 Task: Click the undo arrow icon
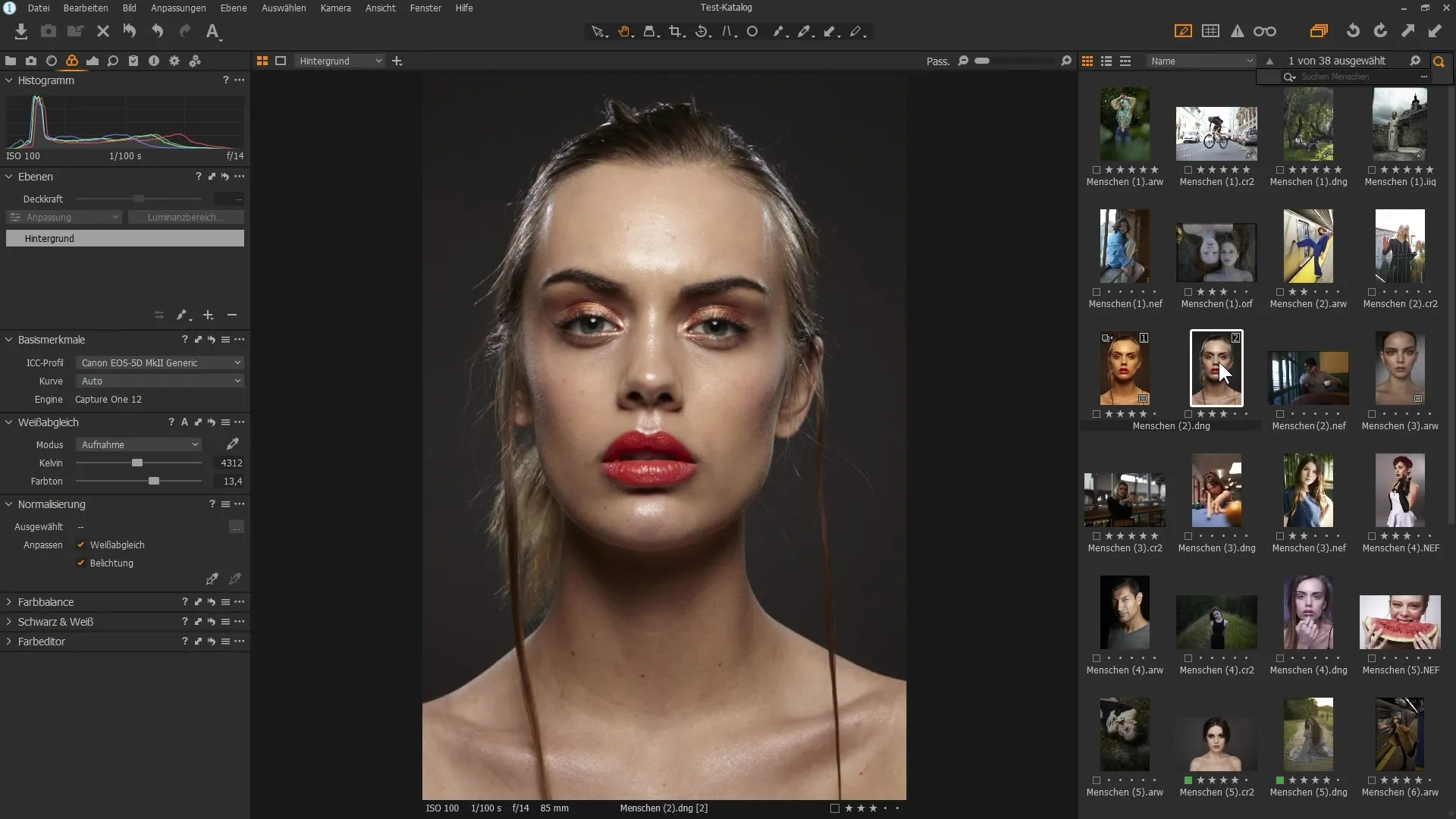(x=157, y=31)
